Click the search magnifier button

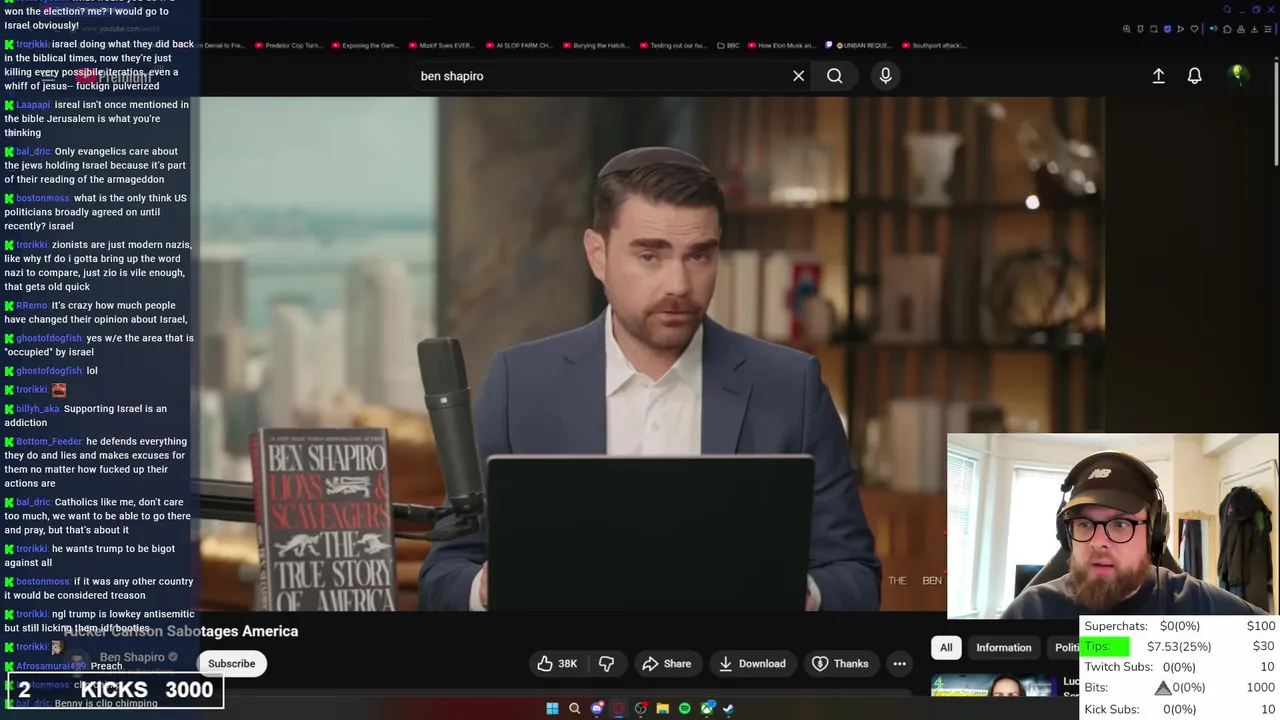834,76
